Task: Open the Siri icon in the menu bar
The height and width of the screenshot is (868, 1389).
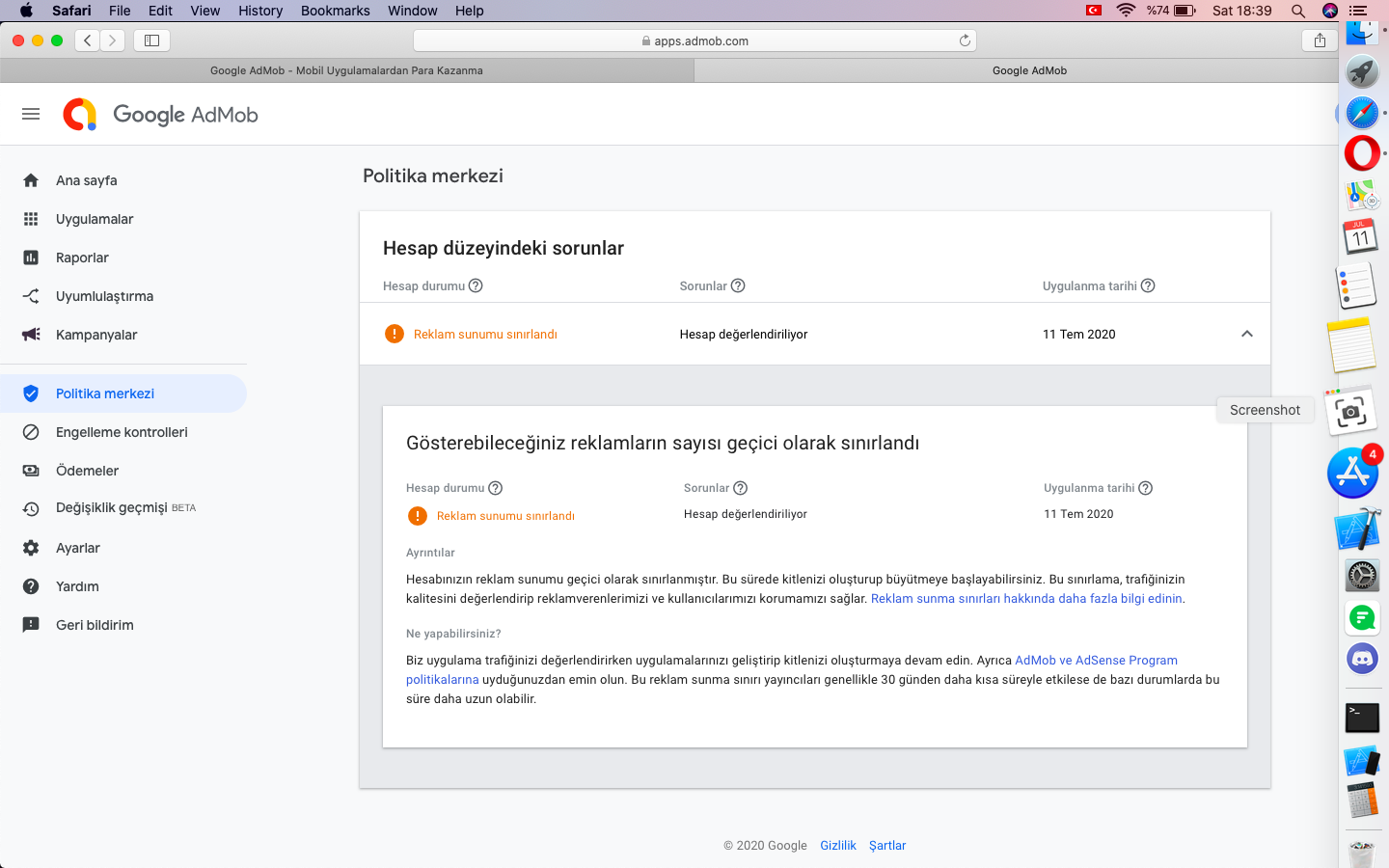Action: [x=1330, y=11]
